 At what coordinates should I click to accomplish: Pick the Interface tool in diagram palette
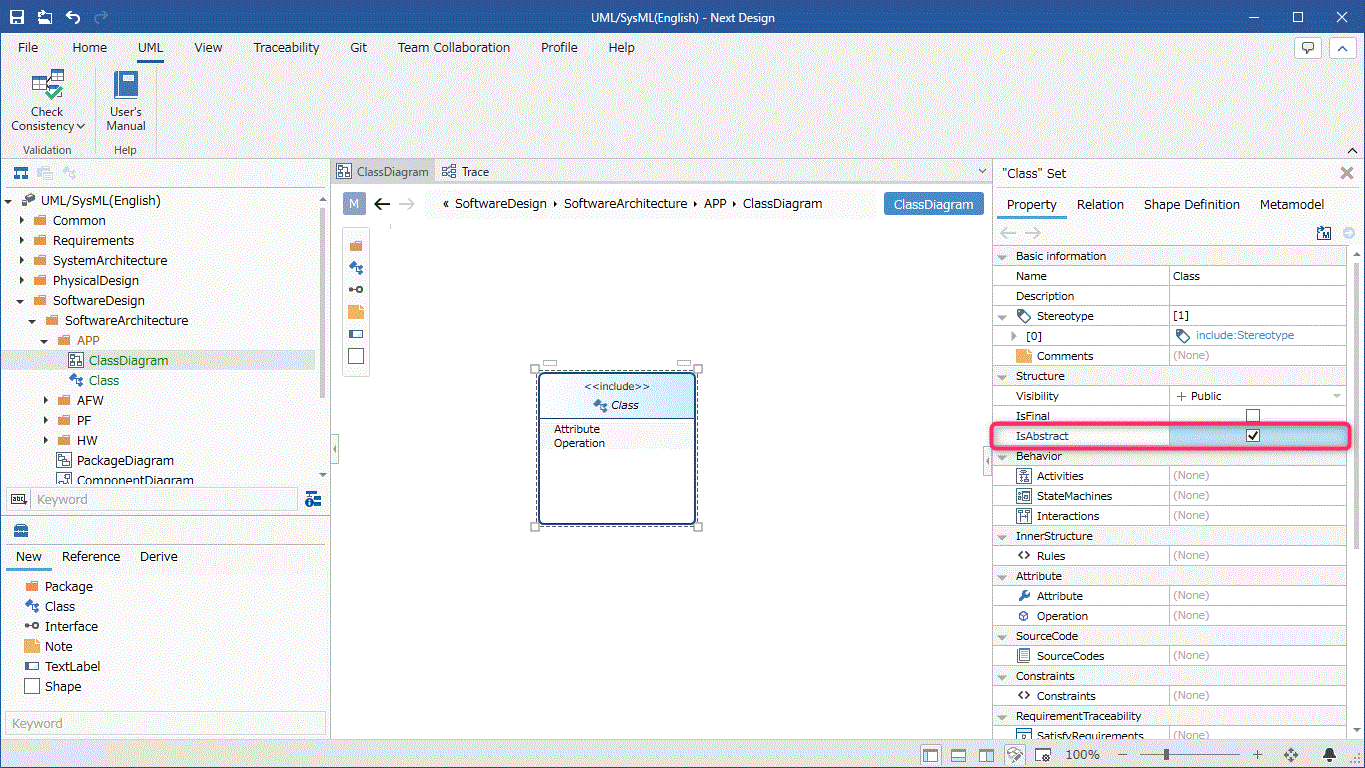(x=356, y=290)
